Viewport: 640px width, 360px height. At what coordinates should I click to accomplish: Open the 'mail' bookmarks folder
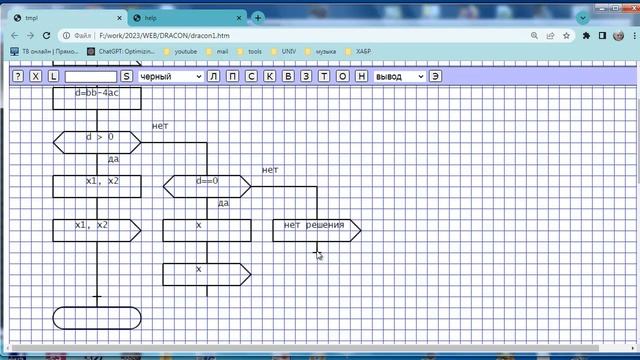point(217,51)
